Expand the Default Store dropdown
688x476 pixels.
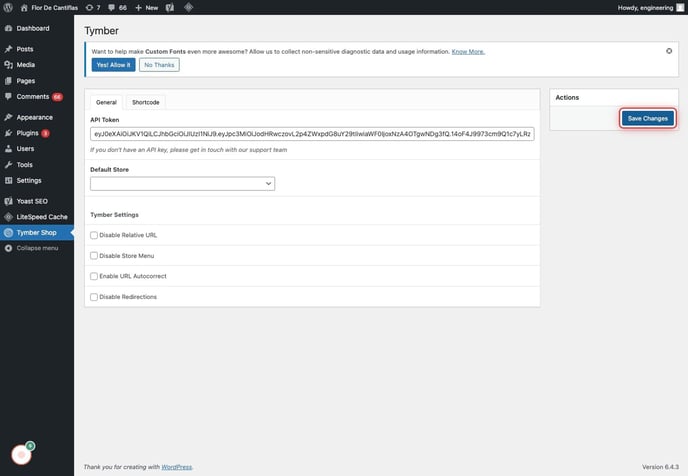point(182,184)
